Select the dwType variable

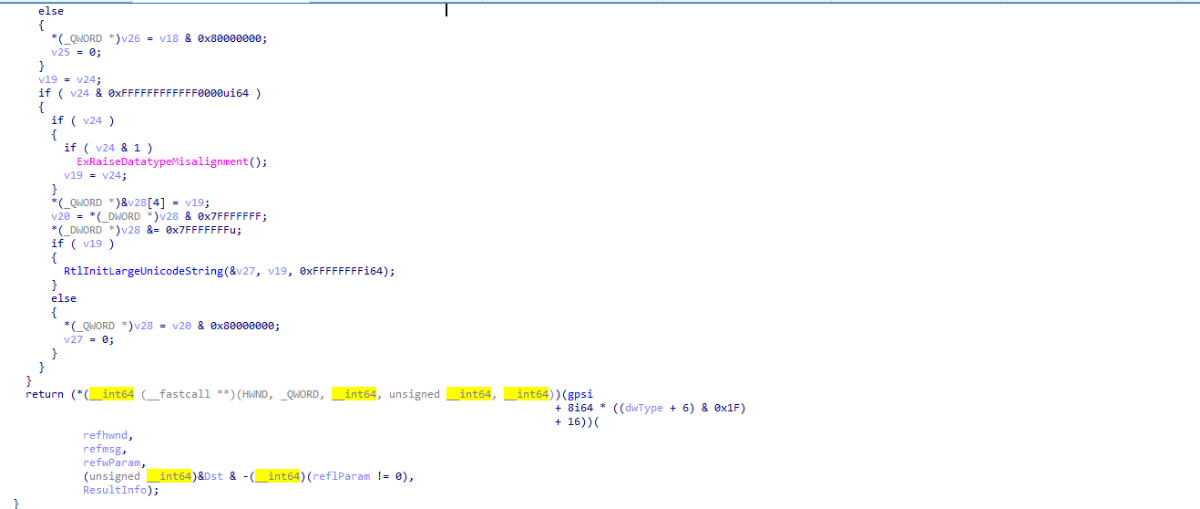[644, 408]
